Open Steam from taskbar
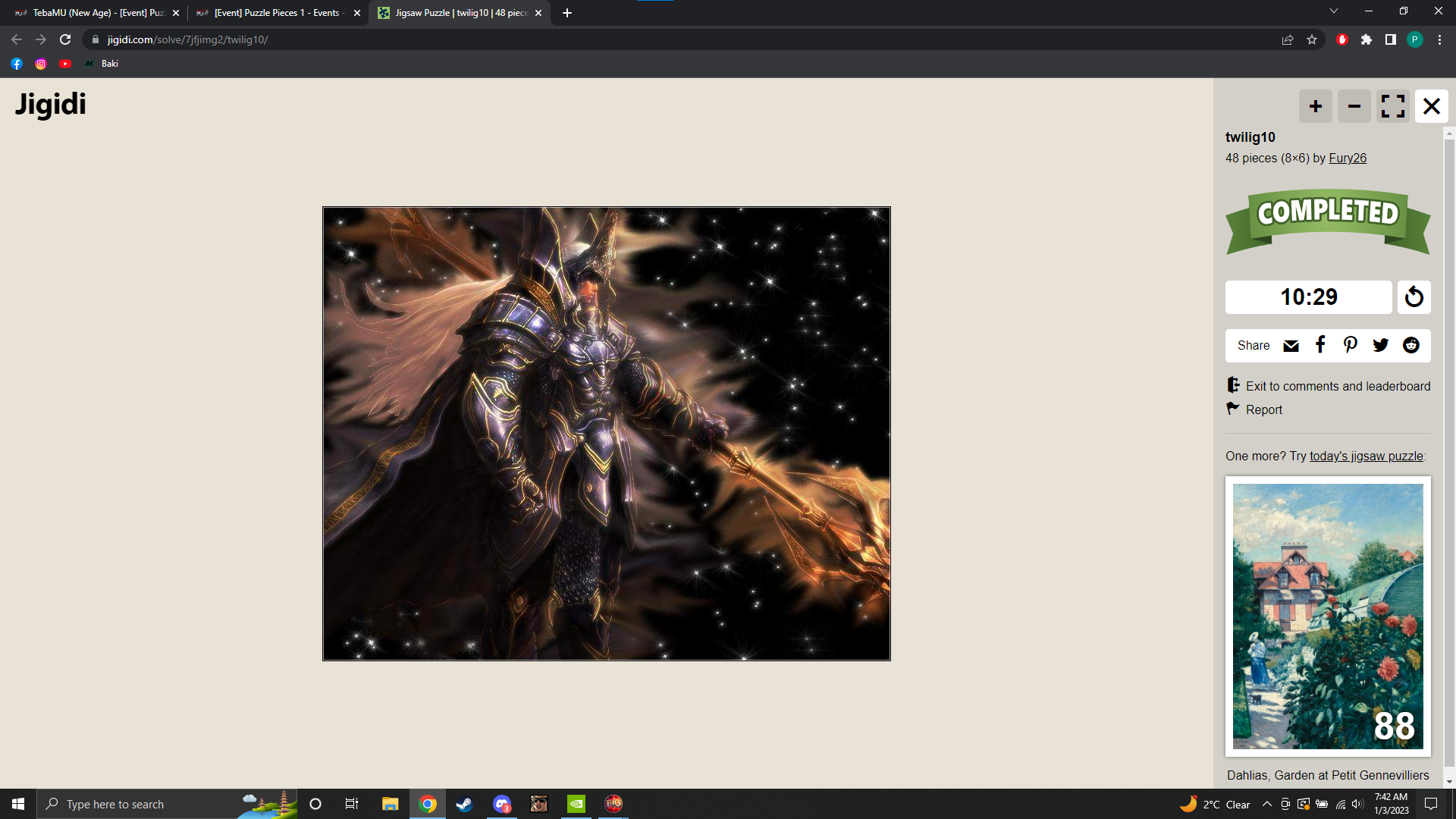This screenshot has height=819, width=1456. (x=464, y=804)
